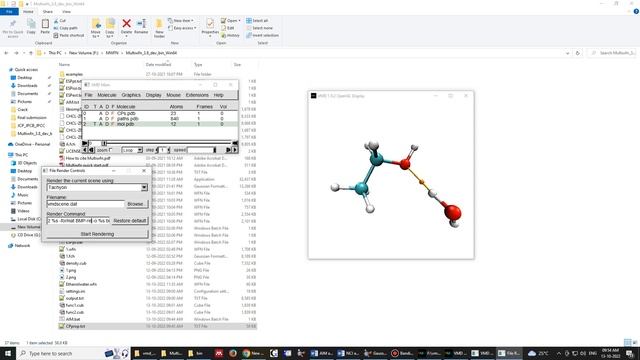Click 'New Volume (F:)' in breadcrumb path
The height and width of the screenshot is (360, 640).
pos(83,53)
